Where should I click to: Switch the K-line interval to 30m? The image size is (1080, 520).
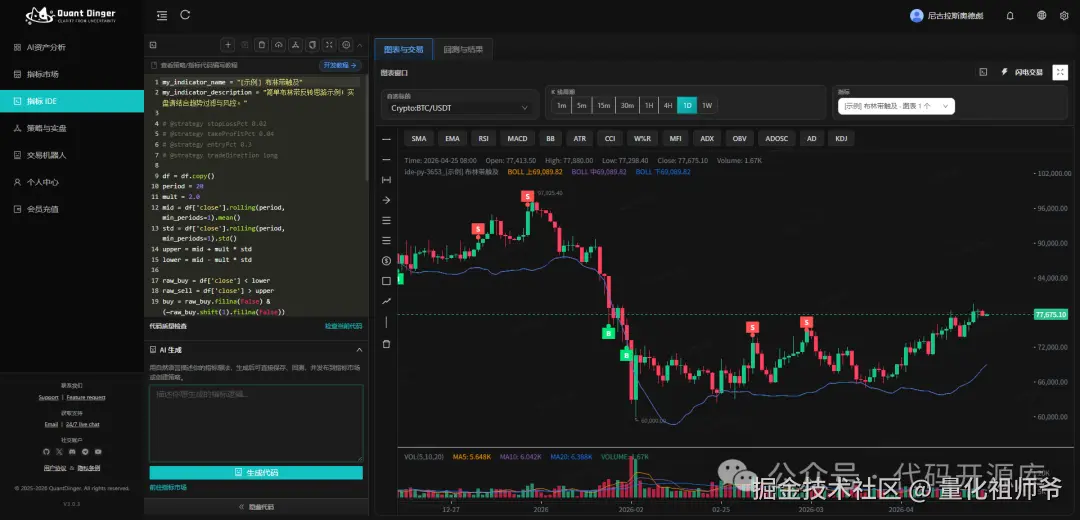click(627, 105)
